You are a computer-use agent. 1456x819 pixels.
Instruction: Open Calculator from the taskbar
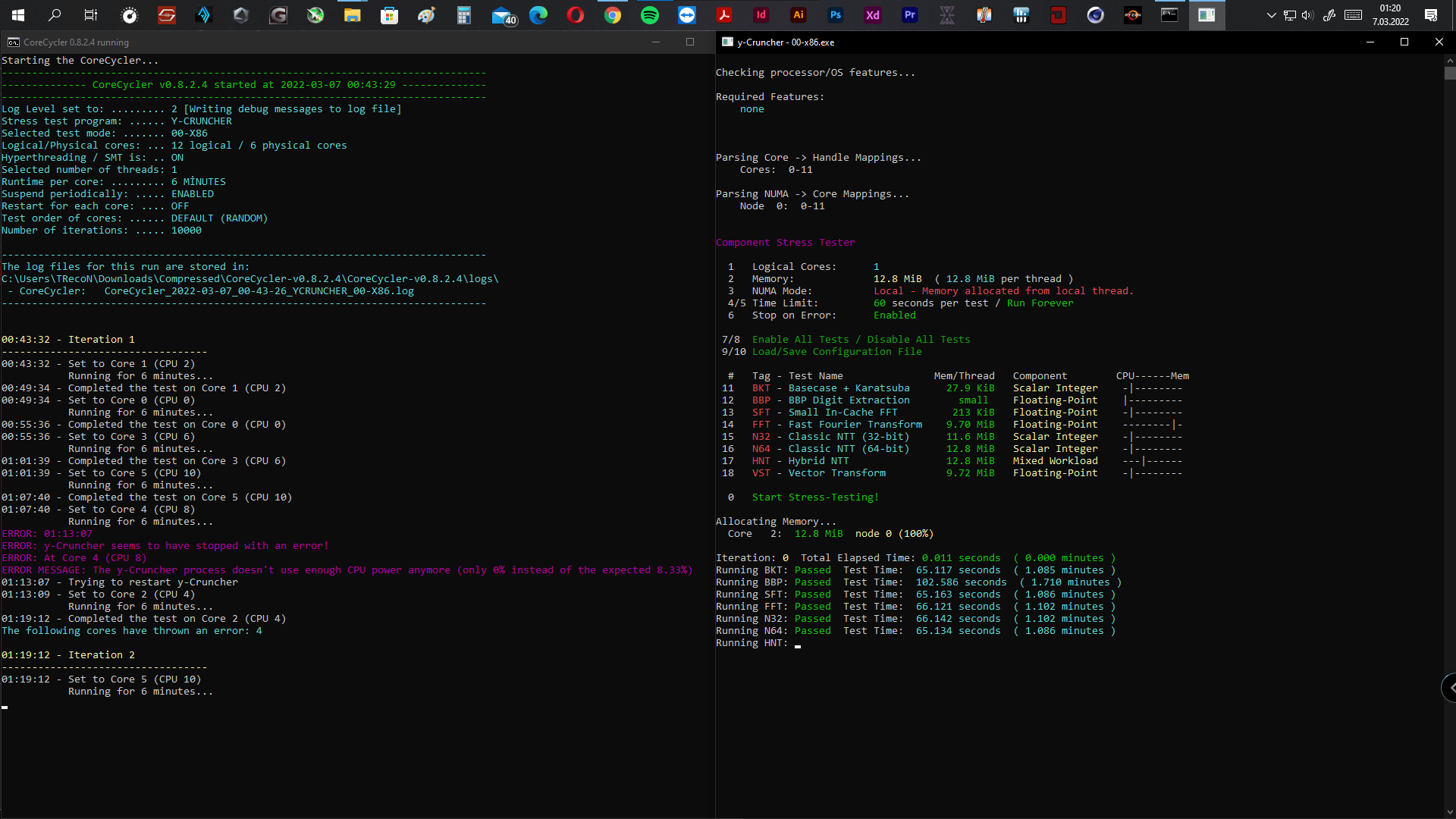click(x=463, y=15)
